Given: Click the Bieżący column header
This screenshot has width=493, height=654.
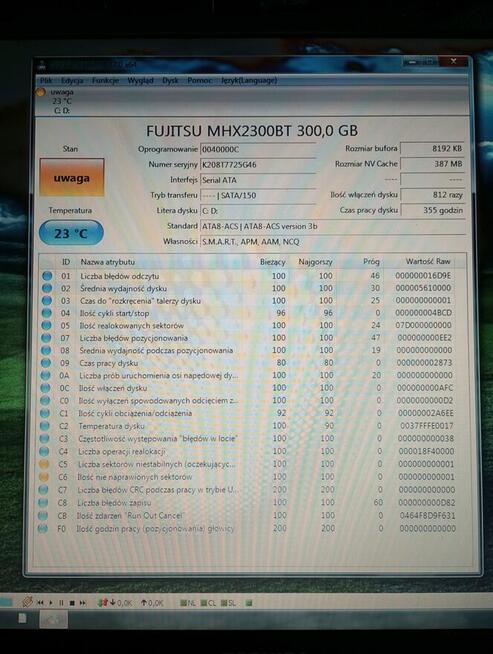Looking at the screenshot, I should pyautogui.click(x=272, y=262).
